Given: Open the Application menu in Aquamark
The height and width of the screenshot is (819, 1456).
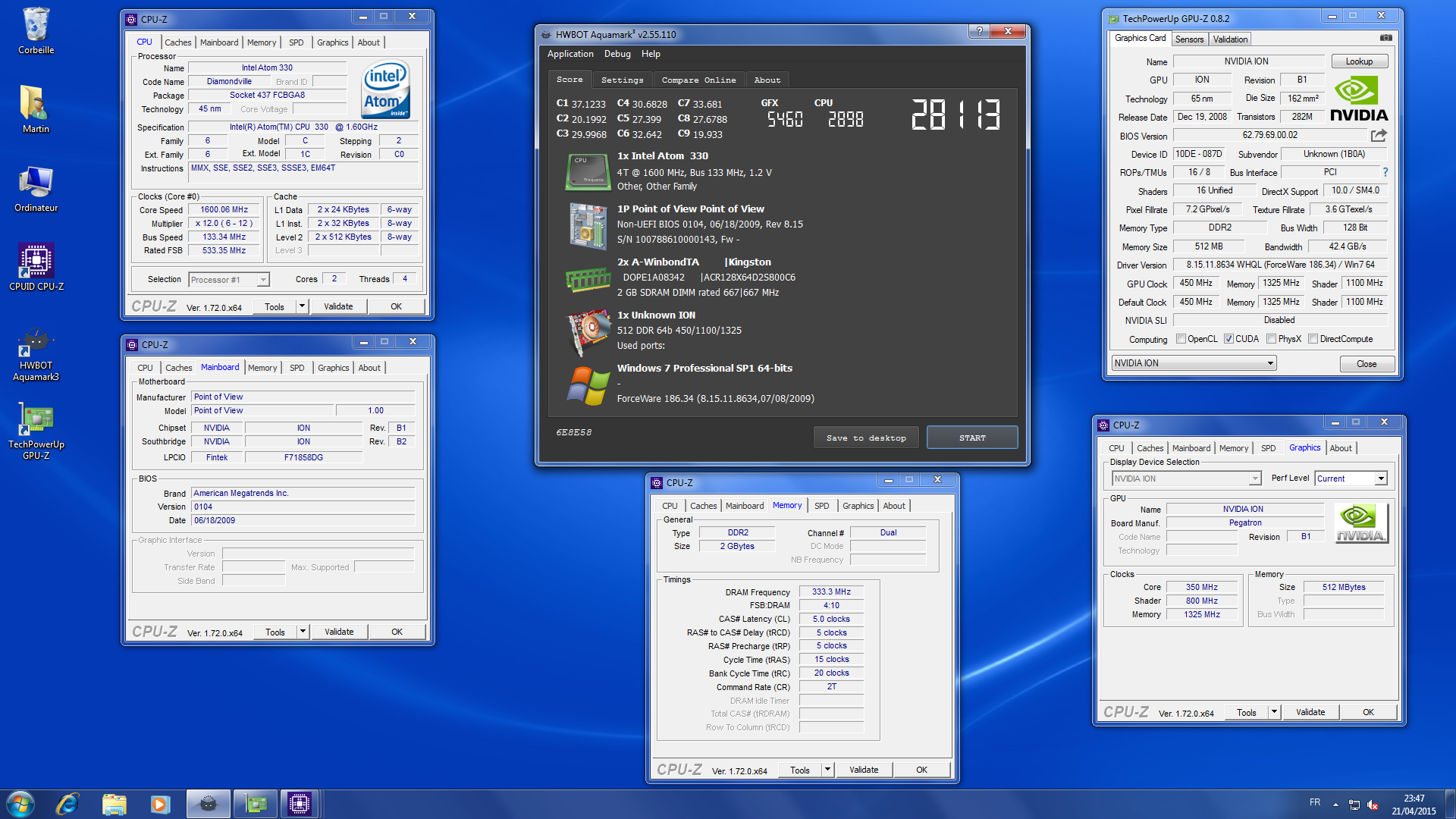Looking at the screenshot, I should coord(570,54).
